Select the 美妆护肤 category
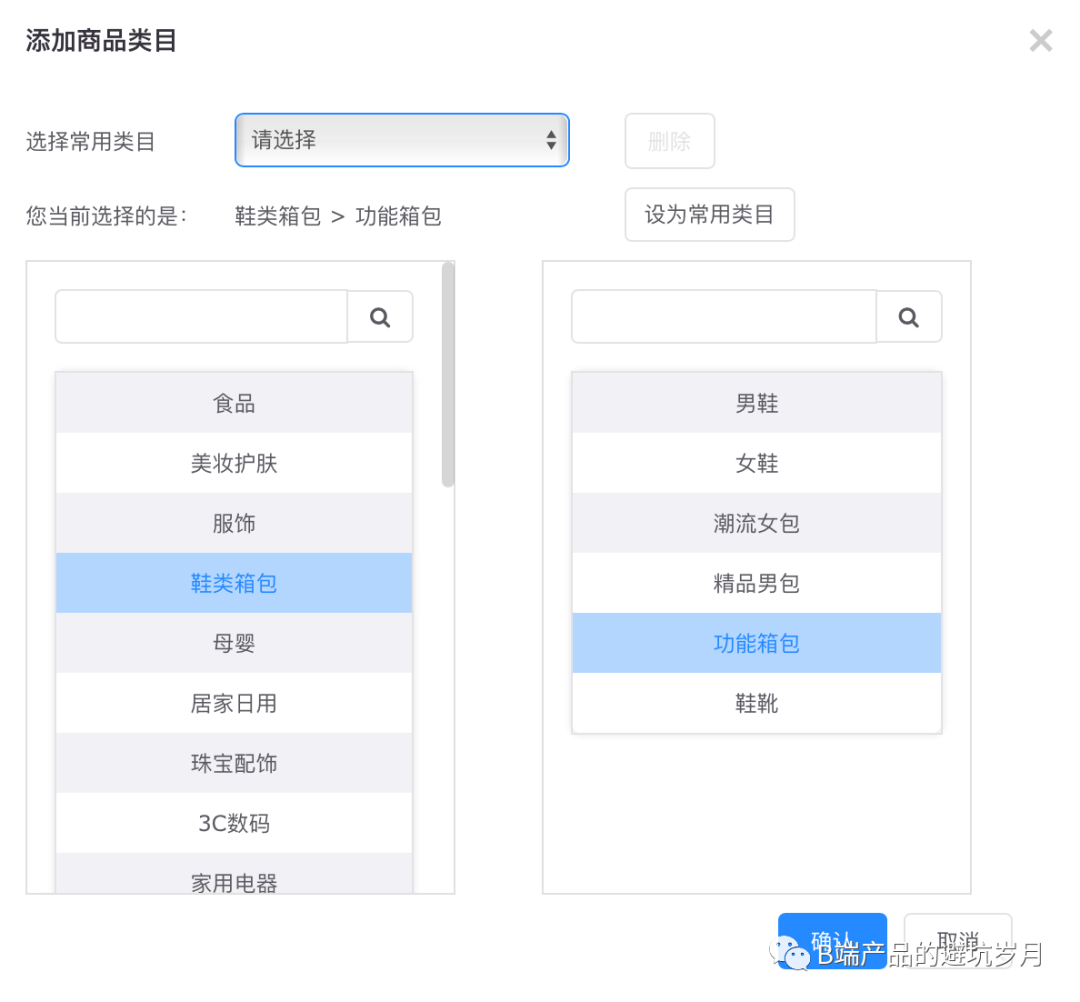The width and height of the screenshot is (1080, 1002). click(x=233, y=462)
